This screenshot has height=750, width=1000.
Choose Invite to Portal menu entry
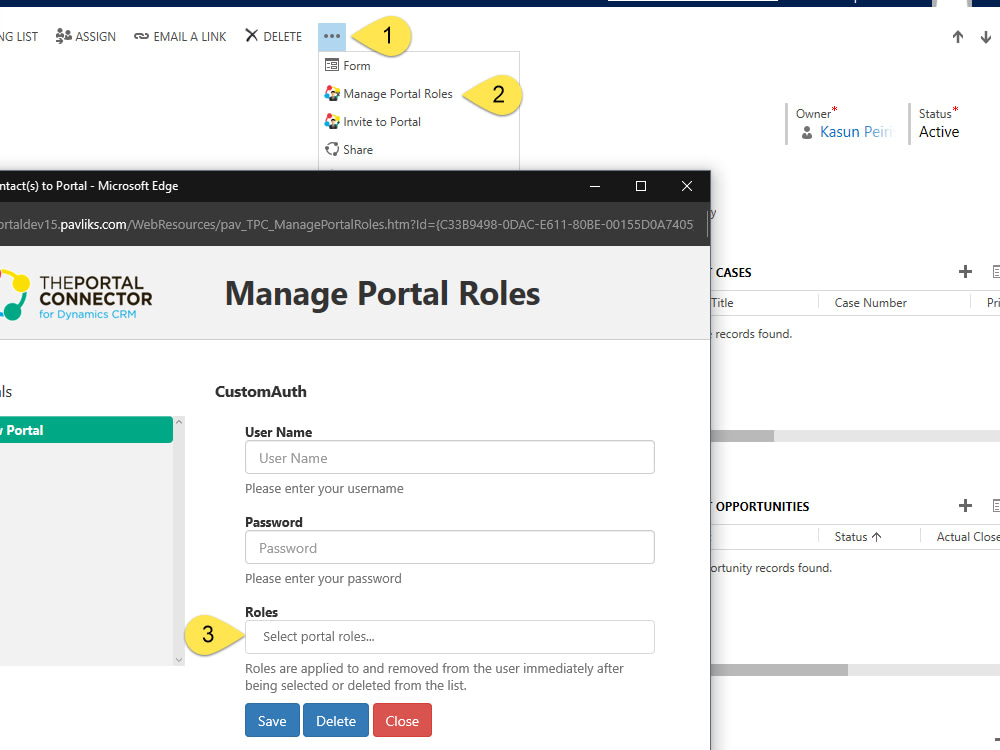point(418,122)
